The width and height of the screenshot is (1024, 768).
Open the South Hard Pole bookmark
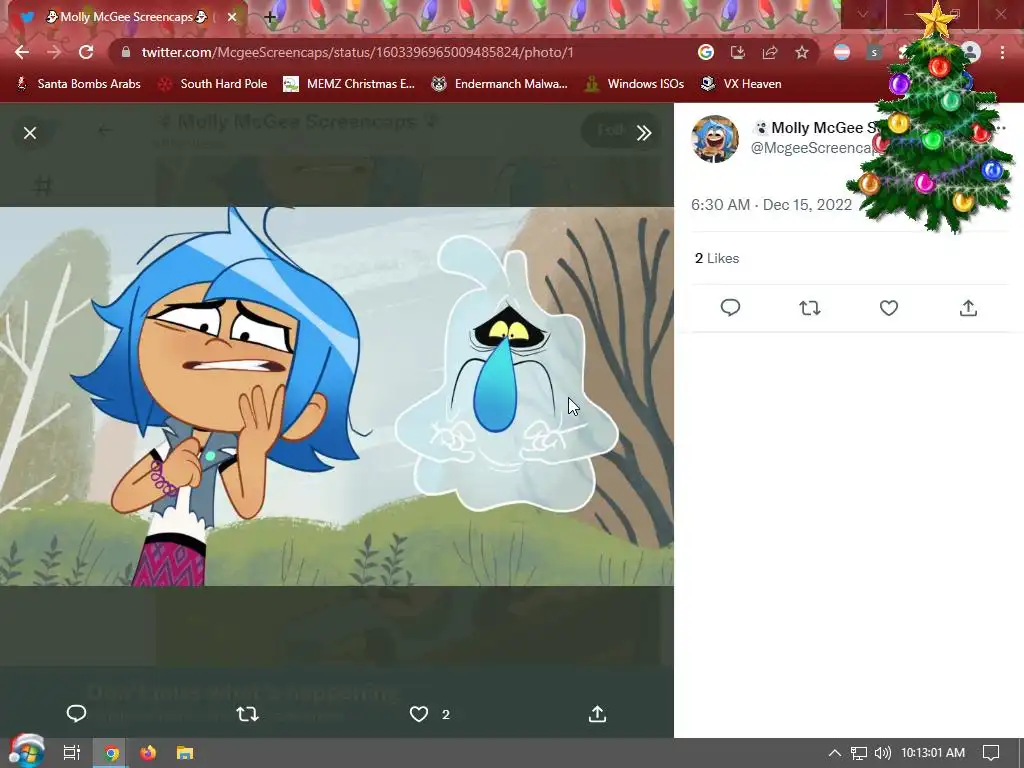pos(213,84)
